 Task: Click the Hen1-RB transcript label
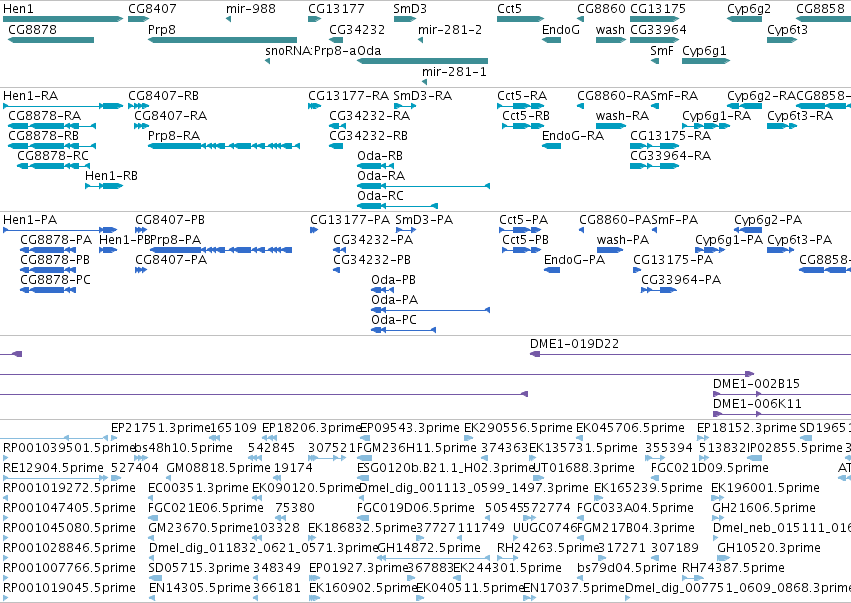(x=111, y=176)
